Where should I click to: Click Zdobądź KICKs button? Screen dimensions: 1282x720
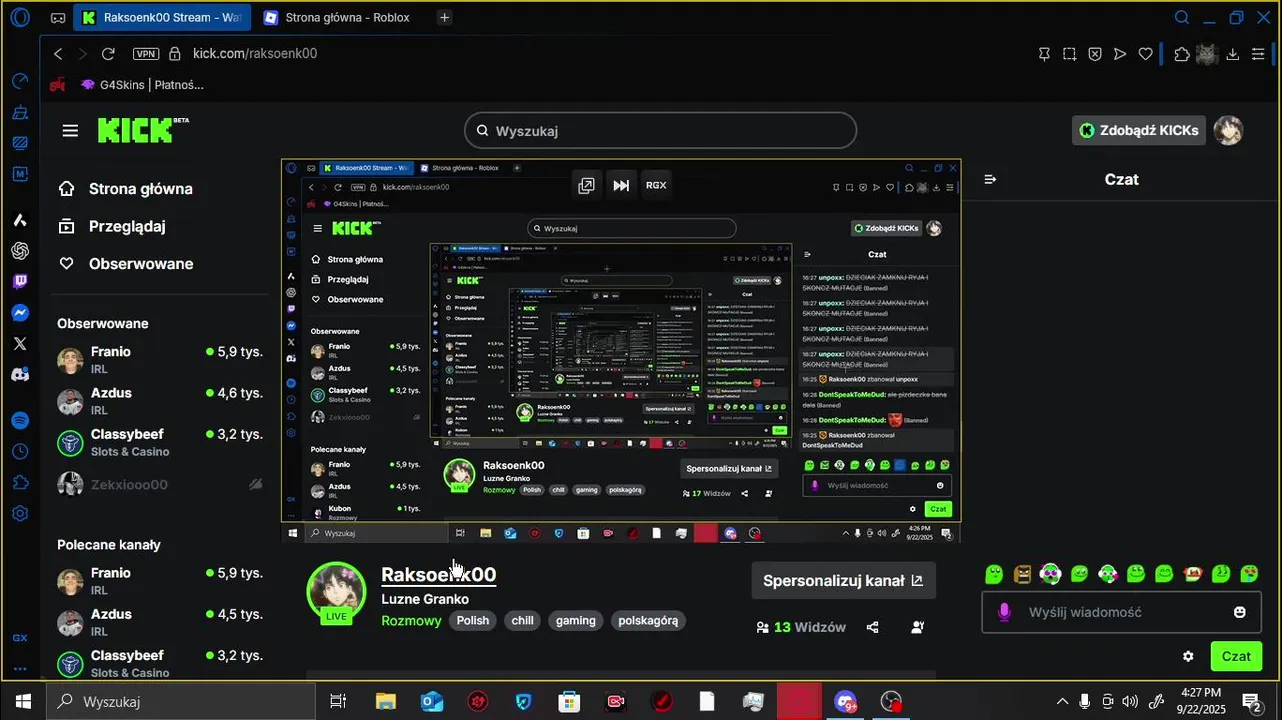[1138, 130]
